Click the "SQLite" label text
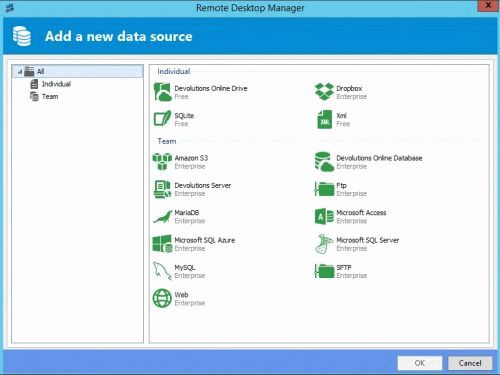 184,116
